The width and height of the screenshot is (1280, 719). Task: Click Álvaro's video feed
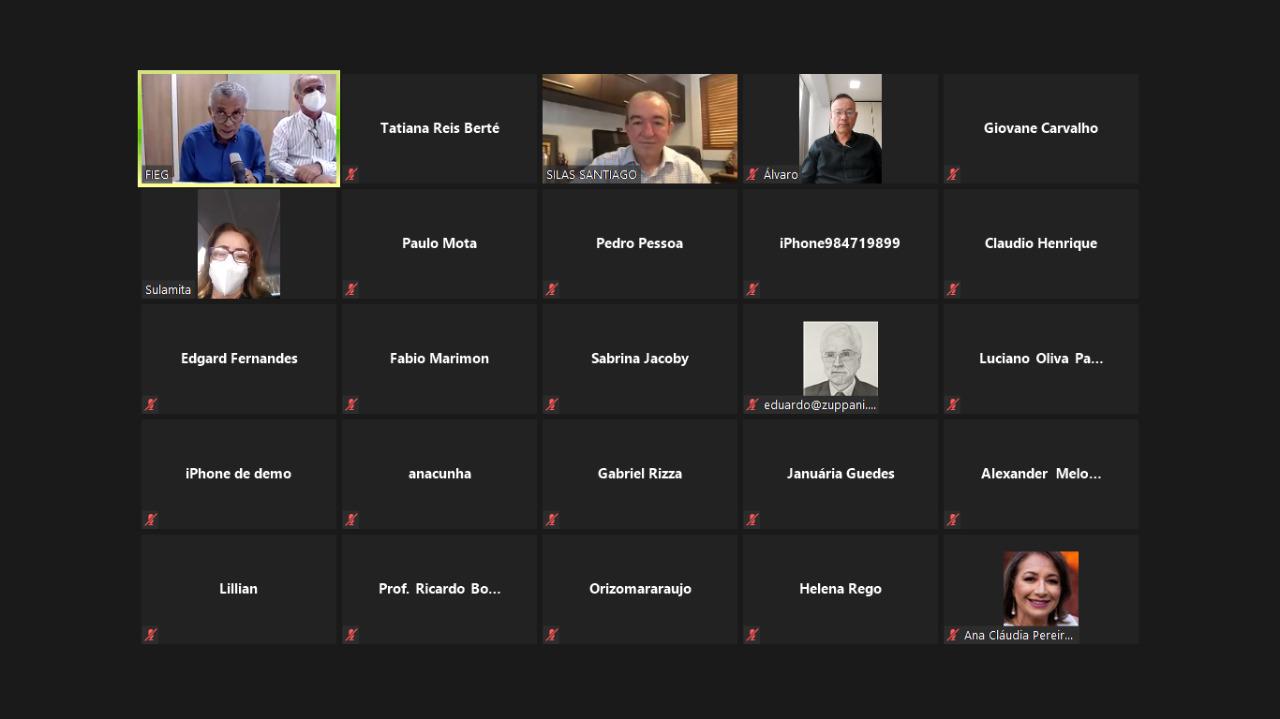[840, 128]
